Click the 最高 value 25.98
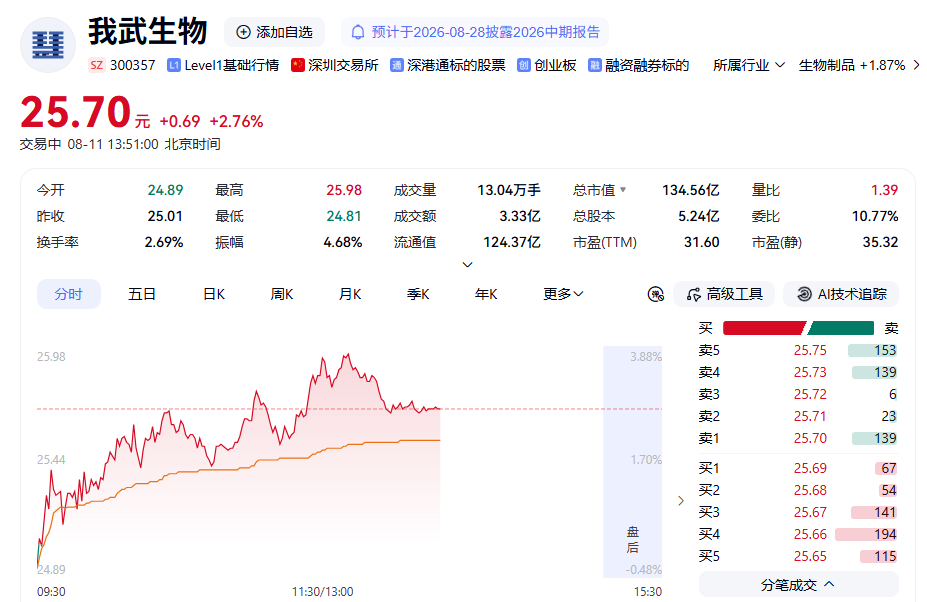 [344, 190]
